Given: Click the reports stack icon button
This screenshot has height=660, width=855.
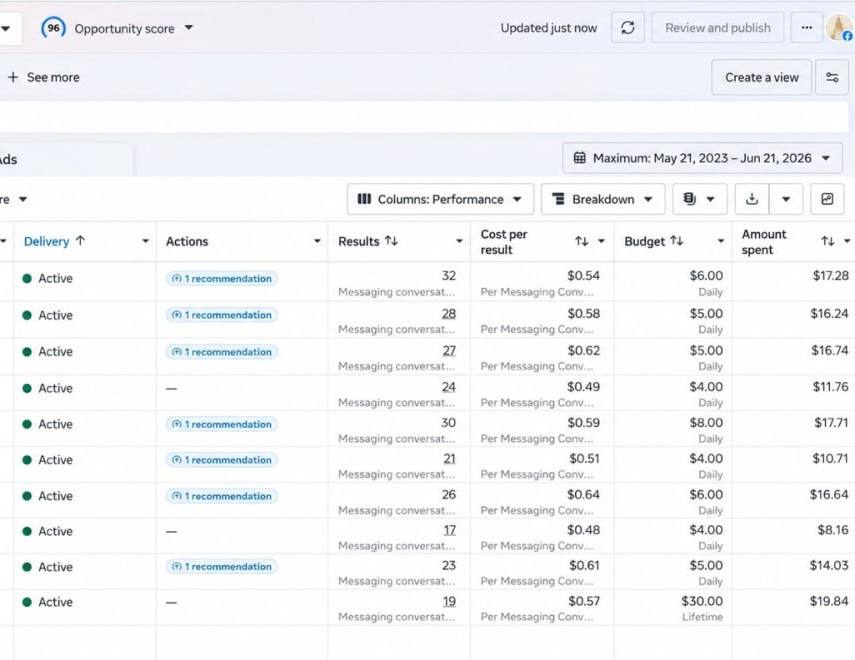Looking at the screenshot, I should (x=700, y=199).
